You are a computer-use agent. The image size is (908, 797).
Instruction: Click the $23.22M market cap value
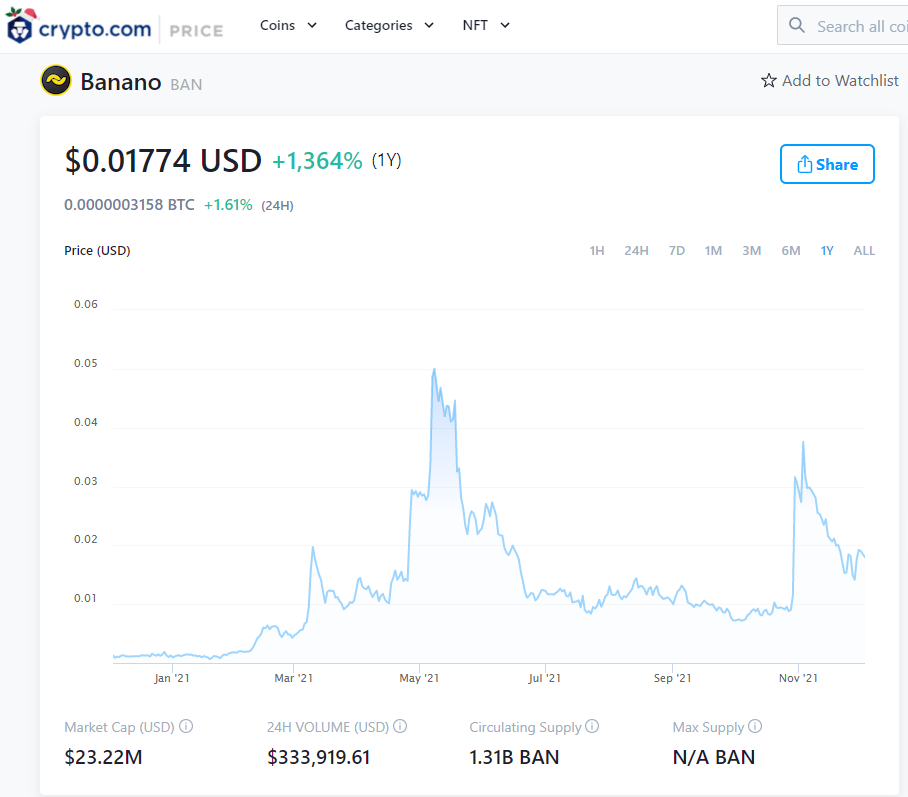(x=103, y=757)
